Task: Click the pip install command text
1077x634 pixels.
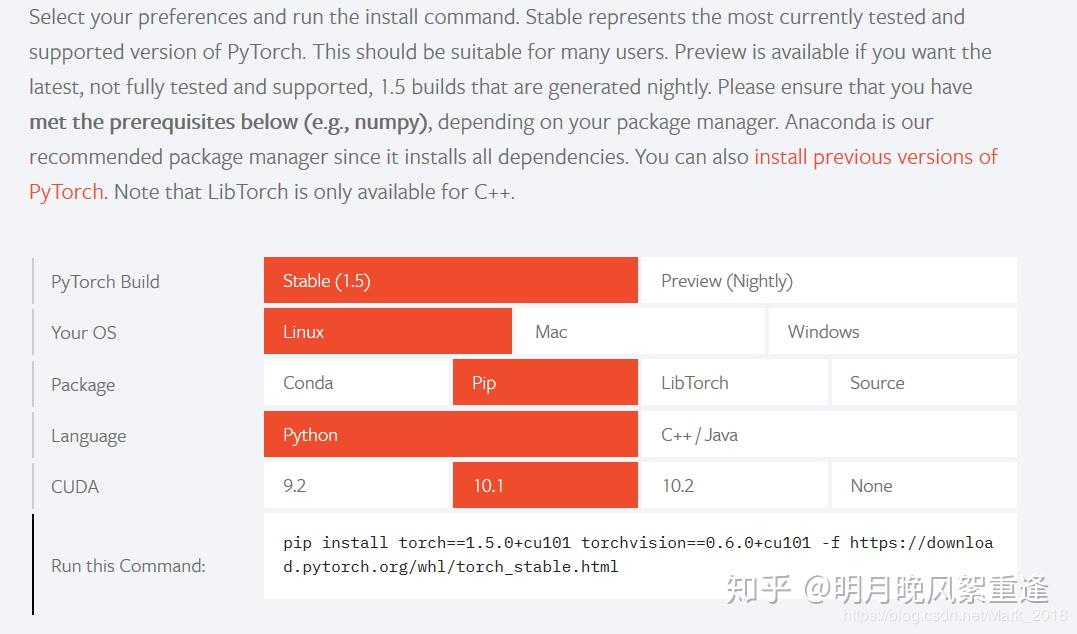Action: coord(638,554)
